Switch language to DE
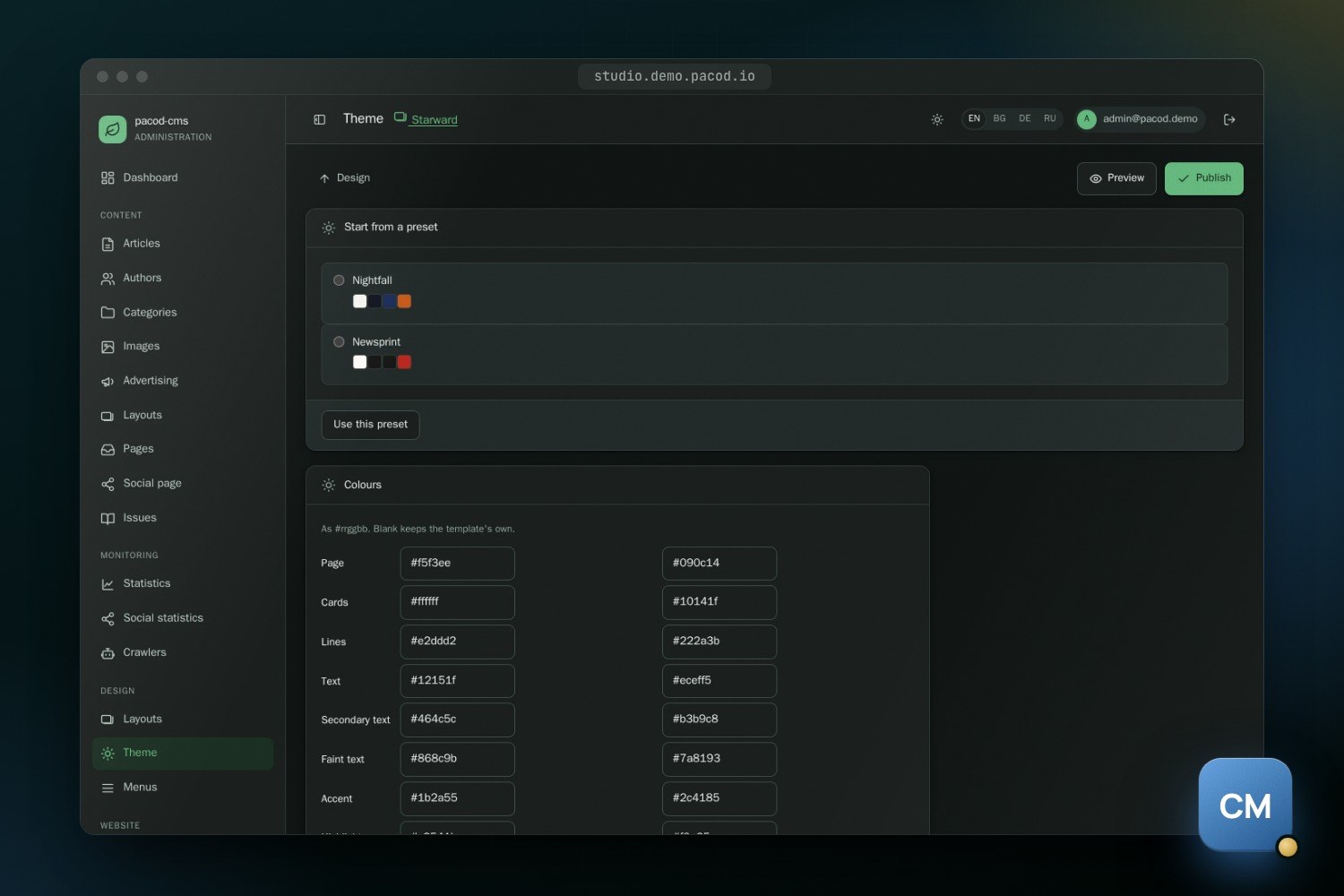Image resolution: width=1344 pixels, height=896 pixels. (x=1024, y=119)
